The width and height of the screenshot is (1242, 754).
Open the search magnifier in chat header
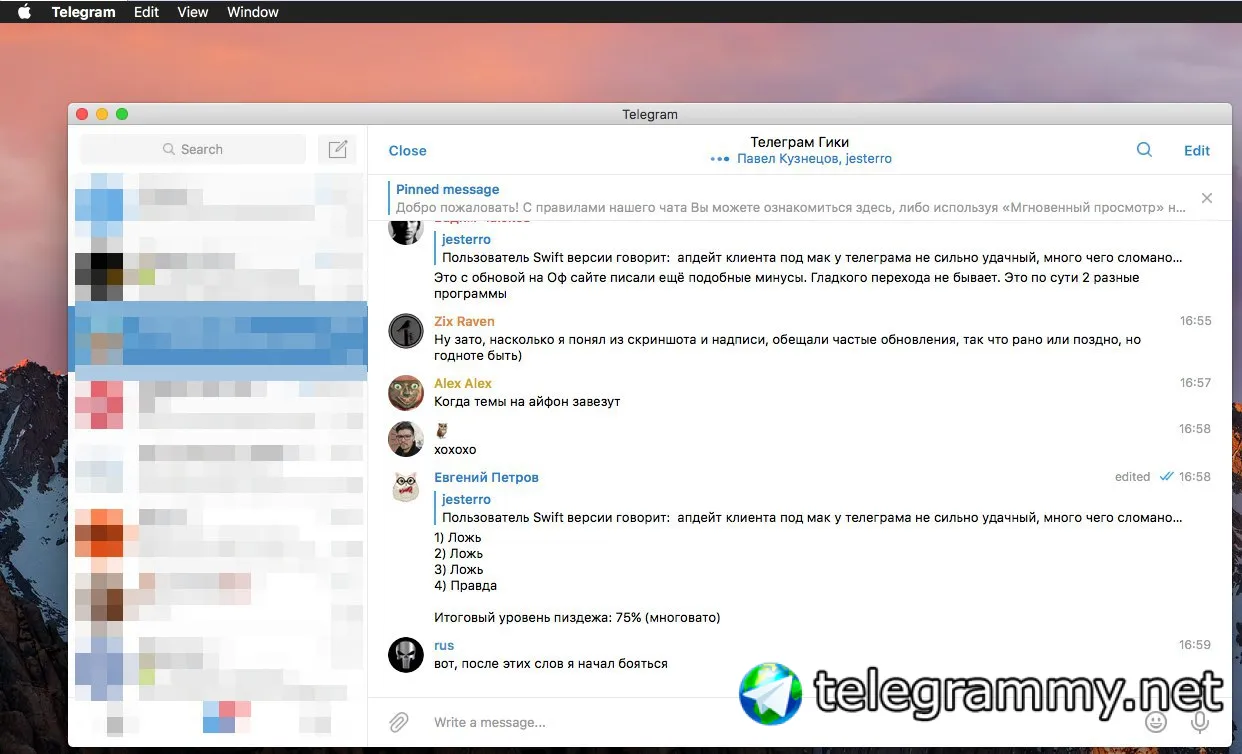(1144, 150)
